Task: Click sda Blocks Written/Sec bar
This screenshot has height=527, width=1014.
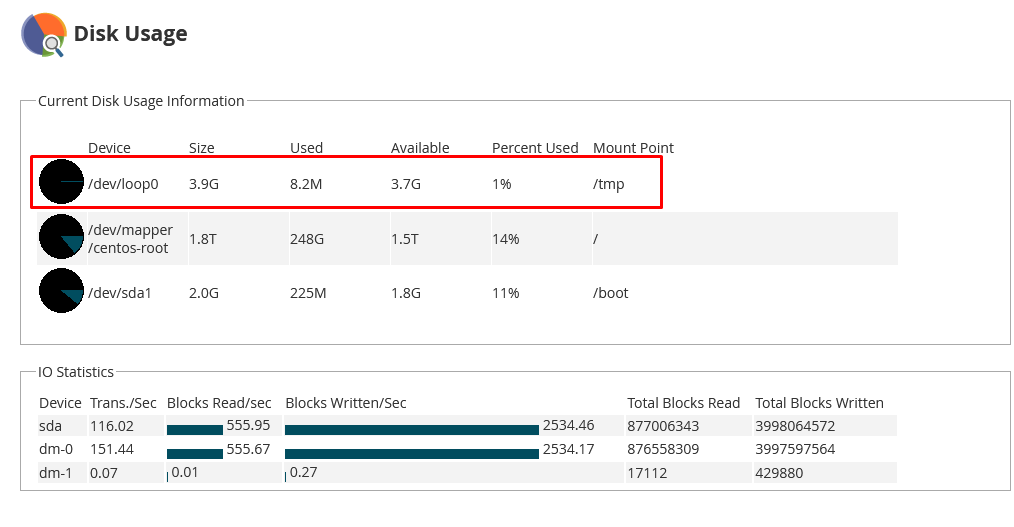Action: pos(411,429)
